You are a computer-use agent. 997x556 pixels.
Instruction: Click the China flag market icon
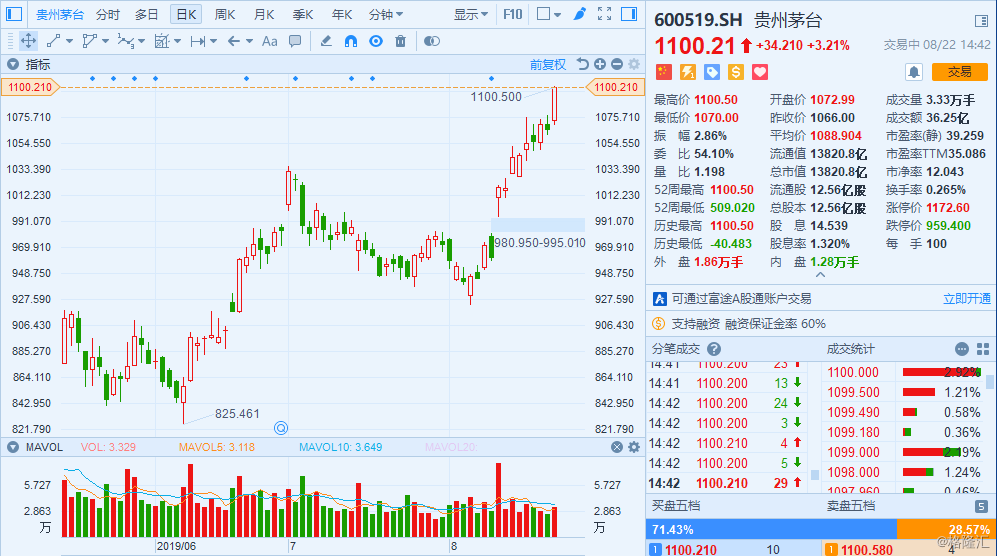(x=664, y=72)
